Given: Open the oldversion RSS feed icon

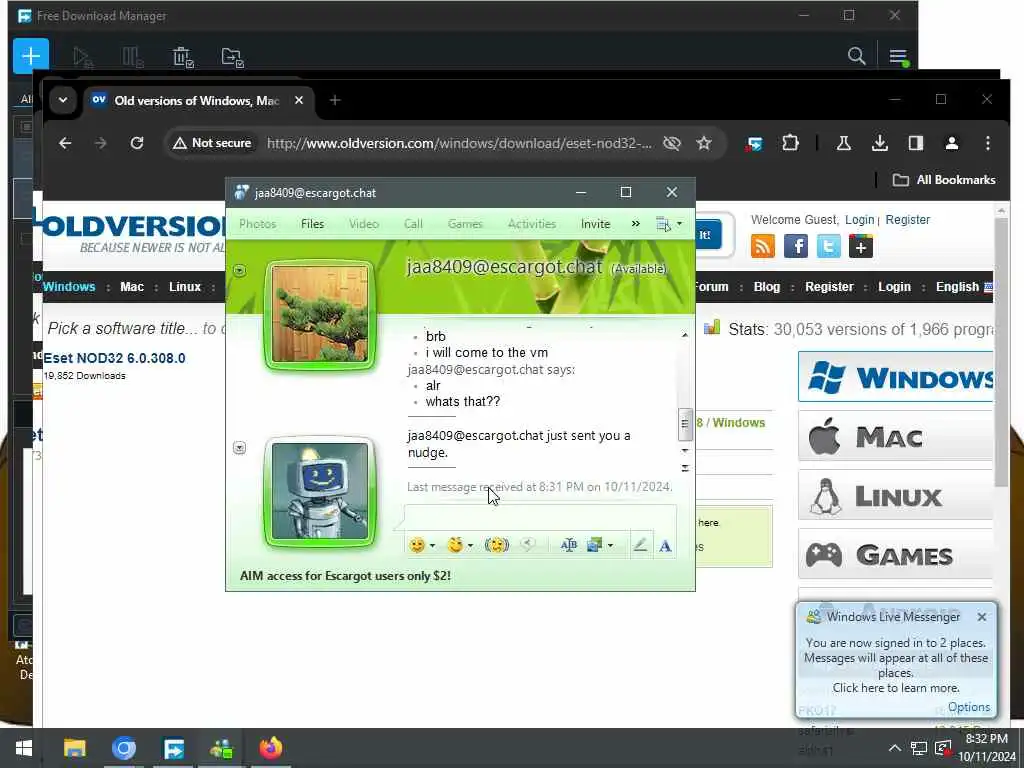Looking at the screenshot, I should tap(763, 246).
